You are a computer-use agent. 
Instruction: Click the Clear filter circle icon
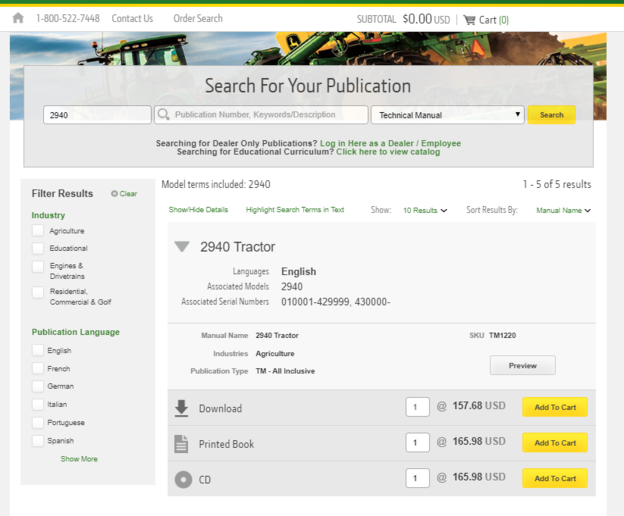(114, 193)
